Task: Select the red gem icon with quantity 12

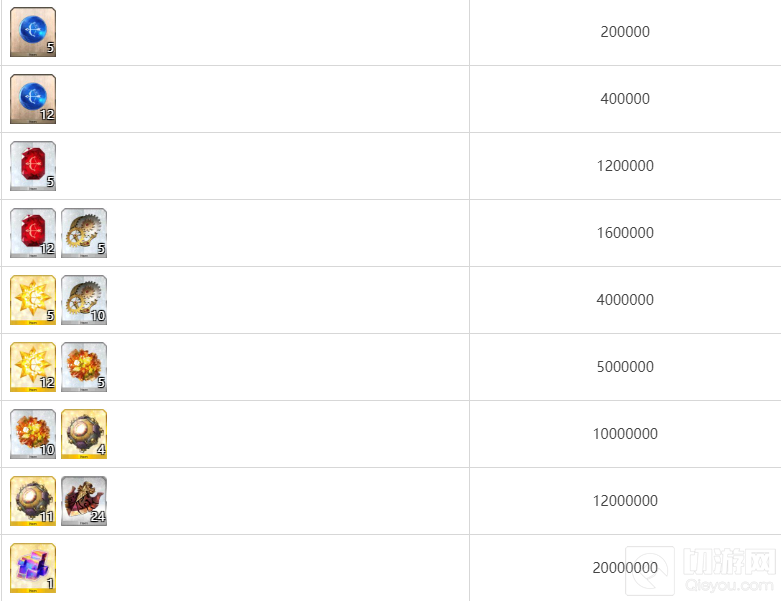Action: tap(33, 233)
